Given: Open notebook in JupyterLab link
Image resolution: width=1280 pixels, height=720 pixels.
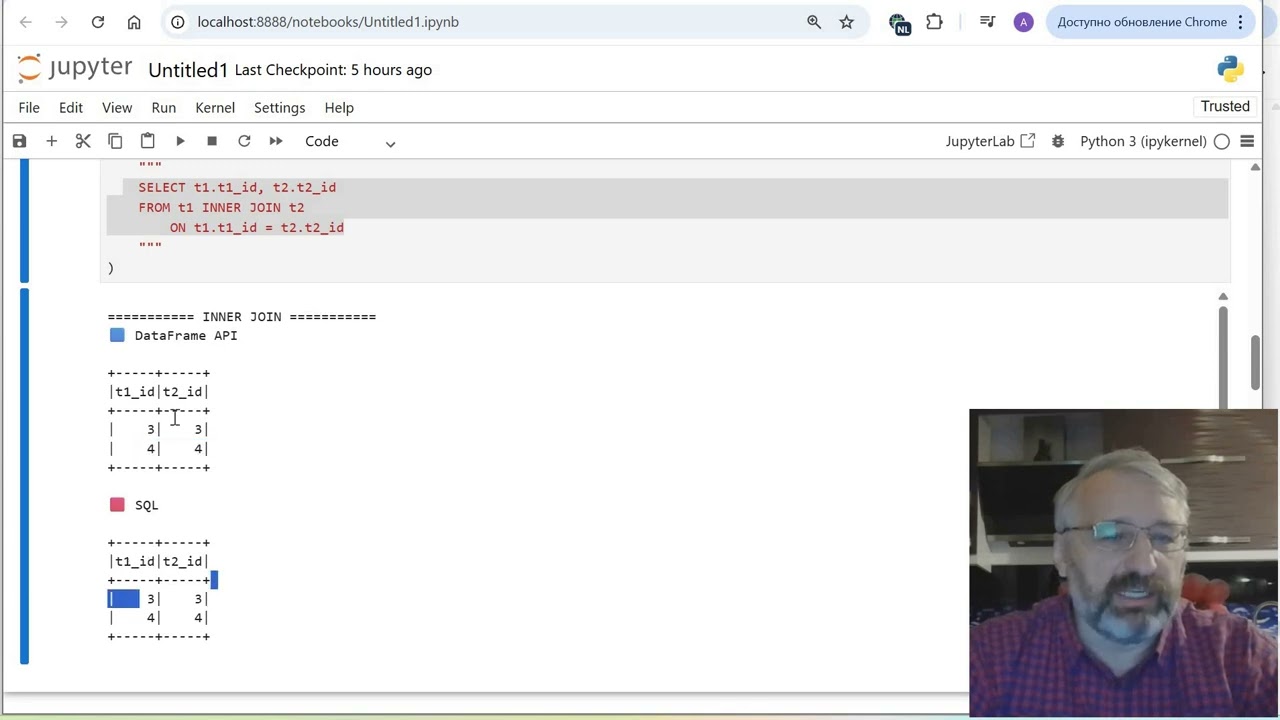Looking at the screenshot, I should (990, 141).
